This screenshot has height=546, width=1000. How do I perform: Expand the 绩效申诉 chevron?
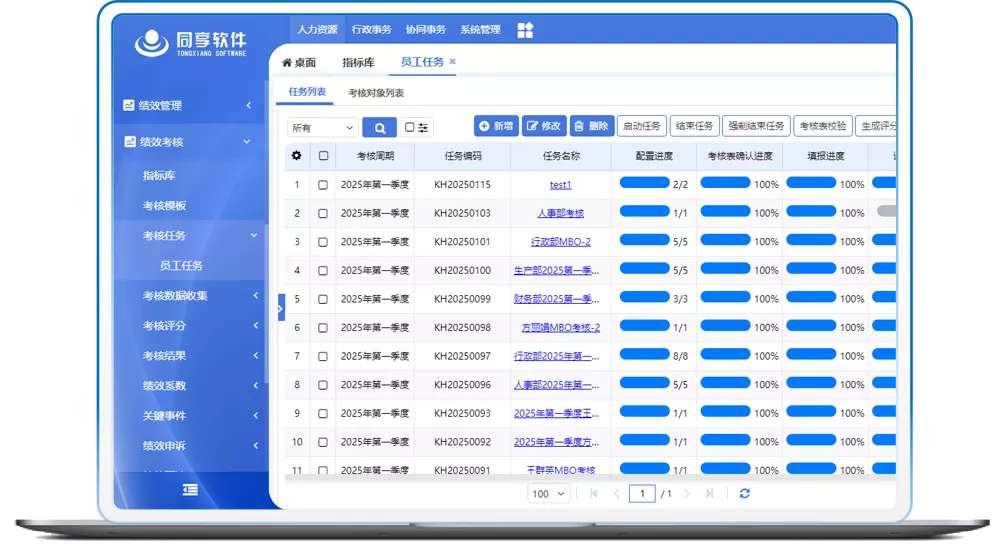tap(256, 445)
